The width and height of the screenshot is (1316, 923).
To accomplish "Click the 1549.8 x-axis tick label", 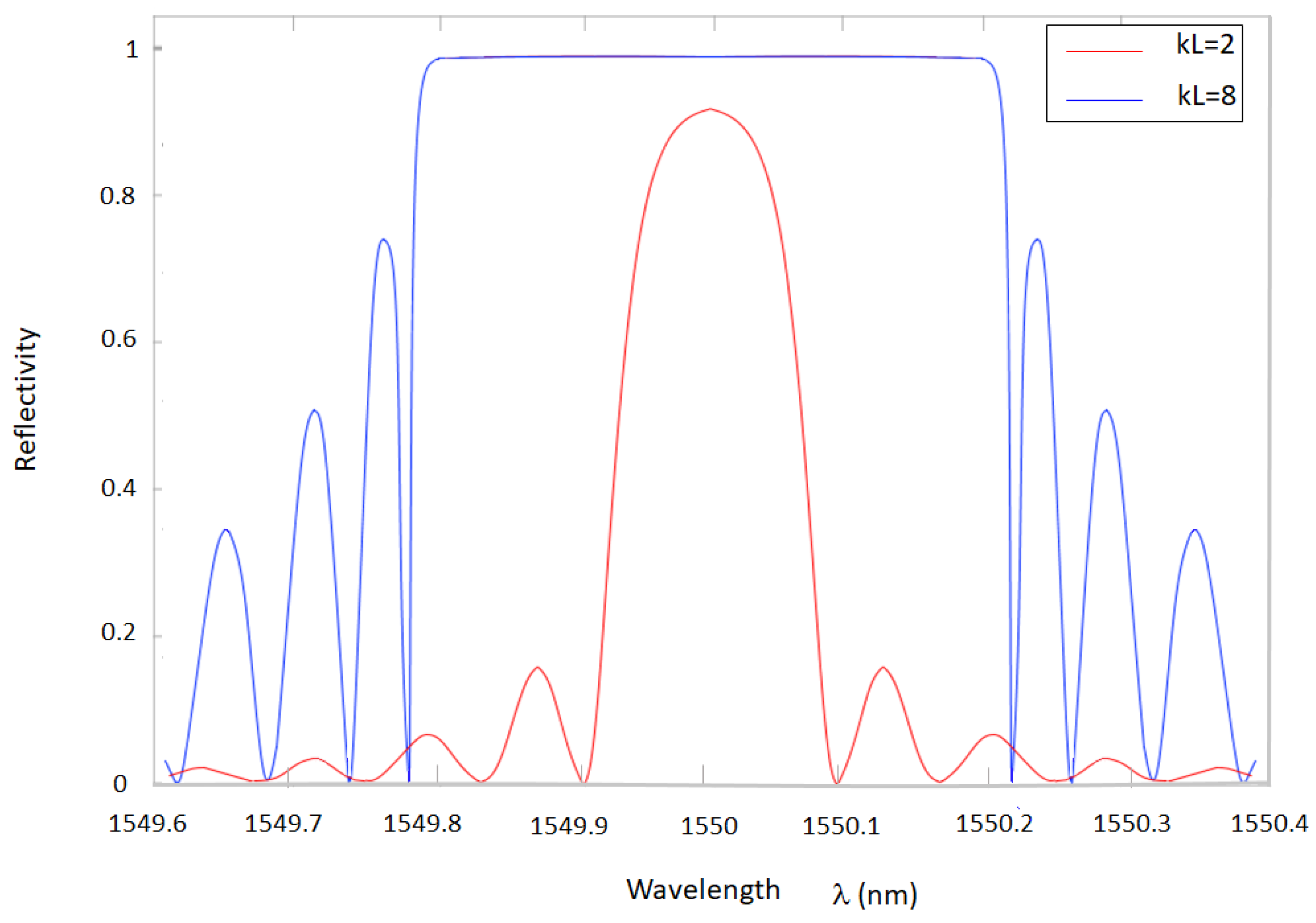I will [x=422, y=824].
